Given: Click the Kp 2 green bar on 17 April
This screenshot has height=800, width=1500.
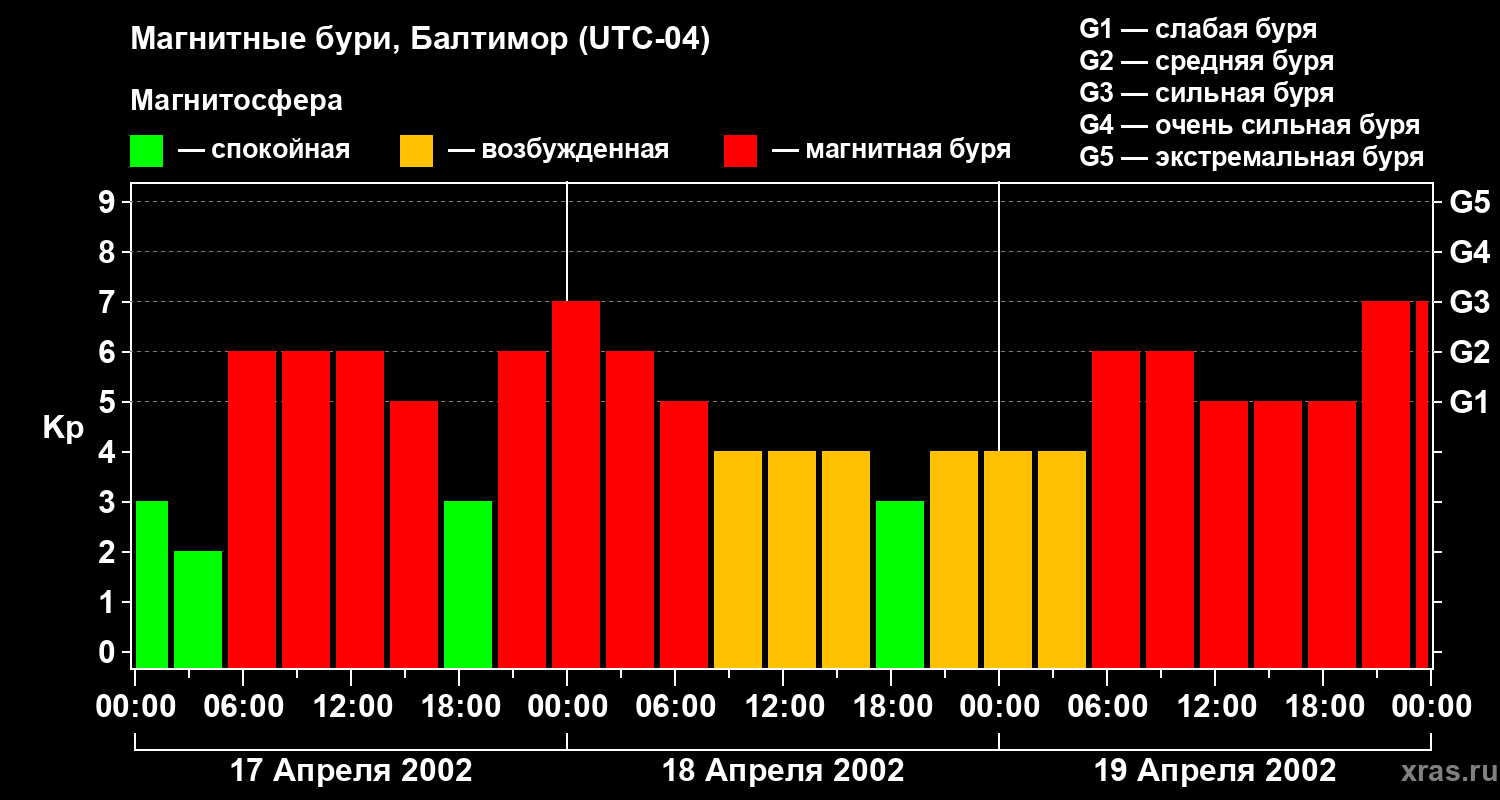Looking at the screenshot, I should (198, 609).
